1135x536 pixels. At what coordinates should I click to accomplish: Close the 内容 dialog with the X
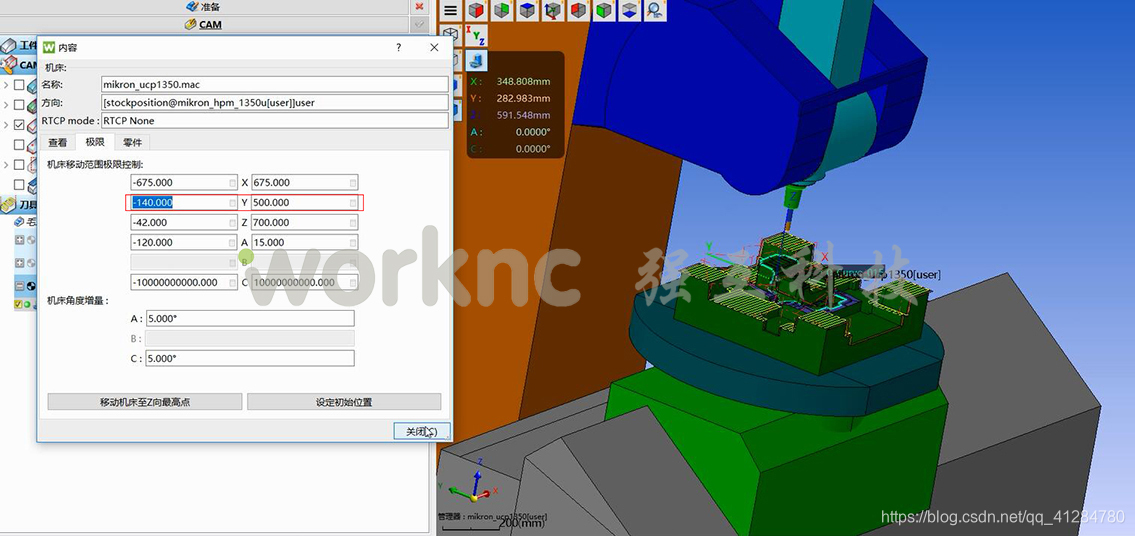tap(434, 47)
